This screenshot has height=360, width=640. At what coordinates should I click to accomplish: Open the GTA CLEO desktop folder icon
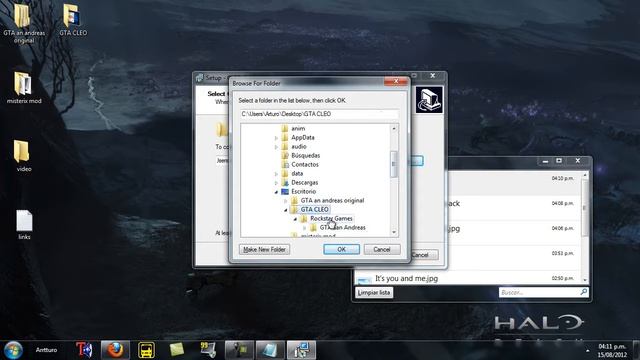(73, 20)
